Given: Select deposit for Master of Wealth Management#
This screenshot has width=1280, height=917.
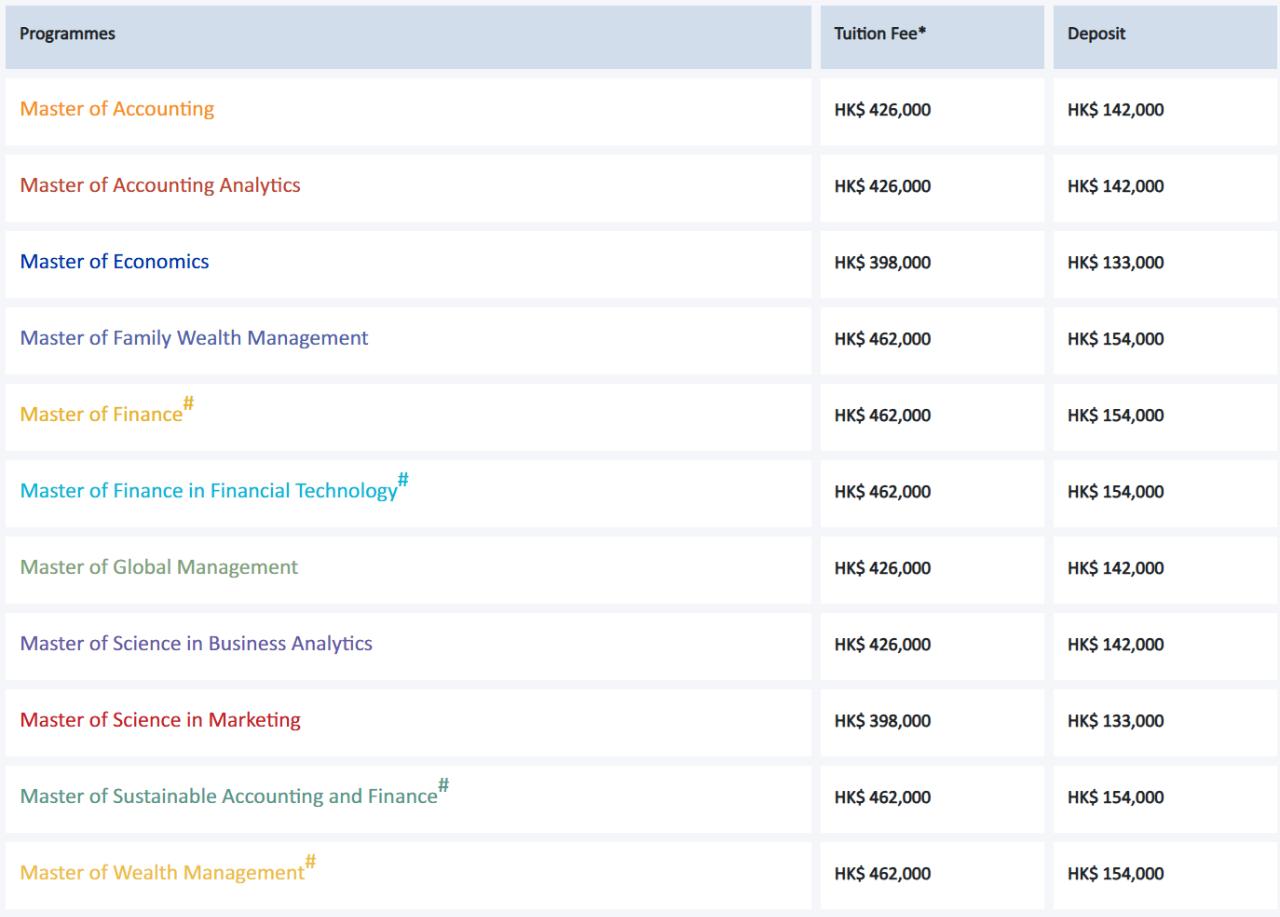Looking at the screenshot, I should (1115, 874).
